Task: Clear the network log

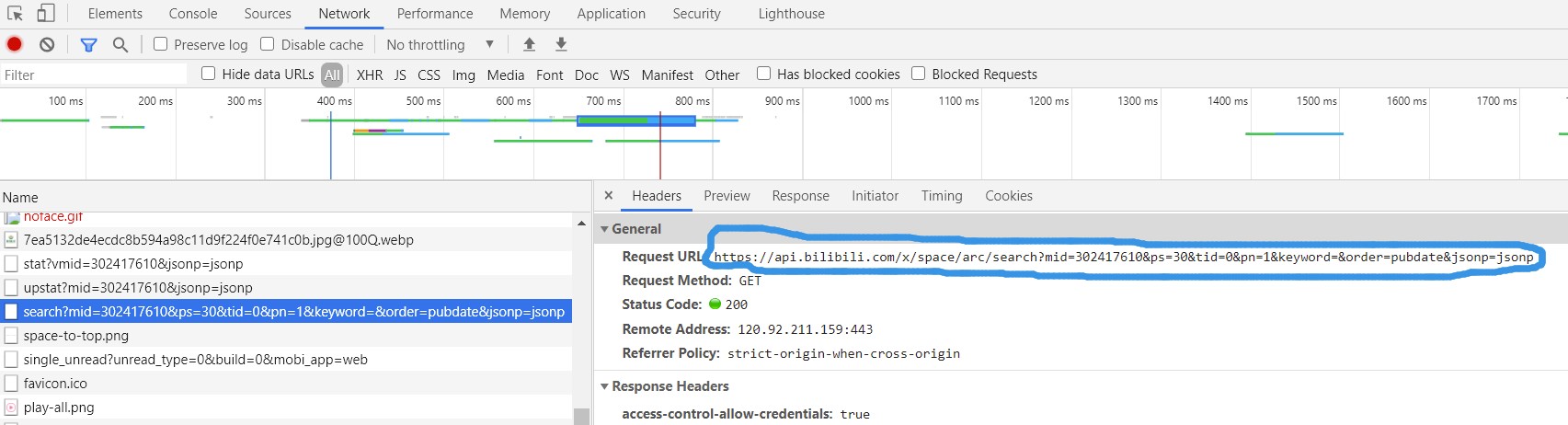Action: tap(47, 44)
